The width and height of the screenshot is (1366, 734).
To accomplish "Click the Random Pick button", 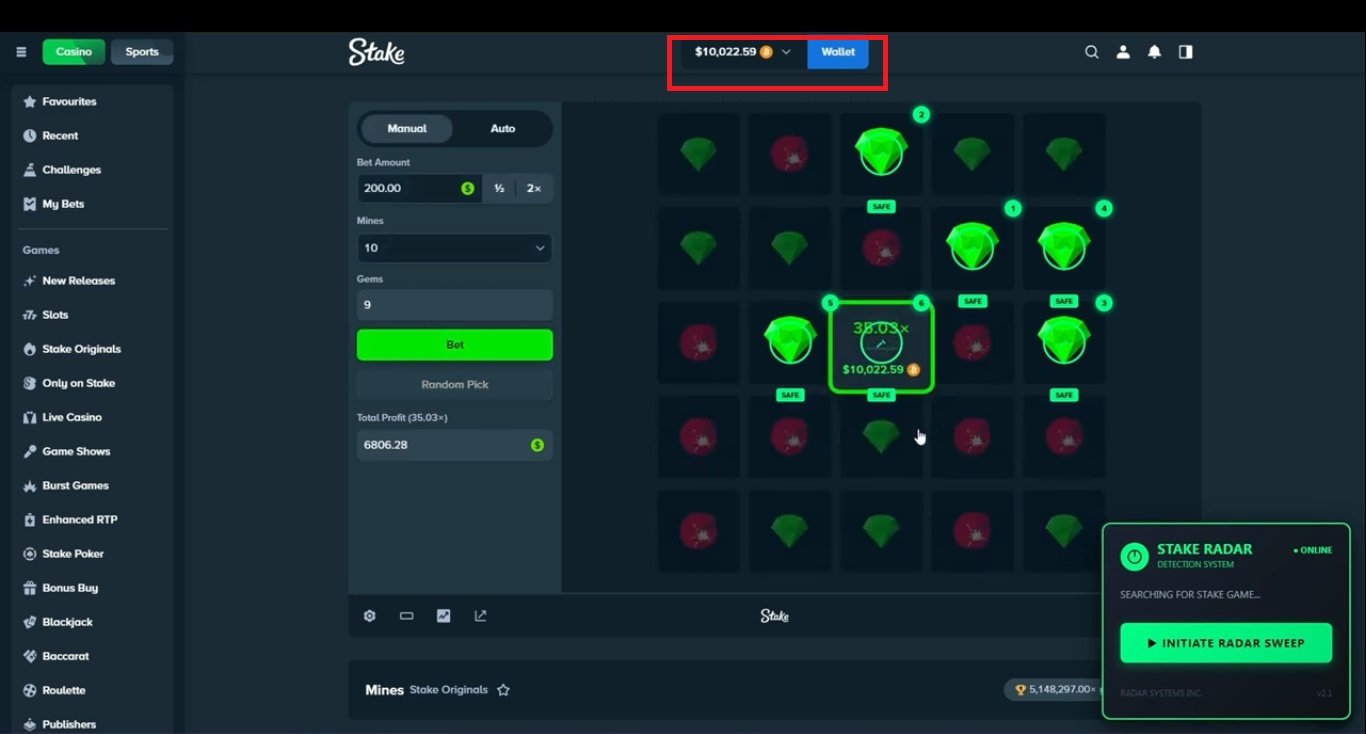I will point(455,385).
